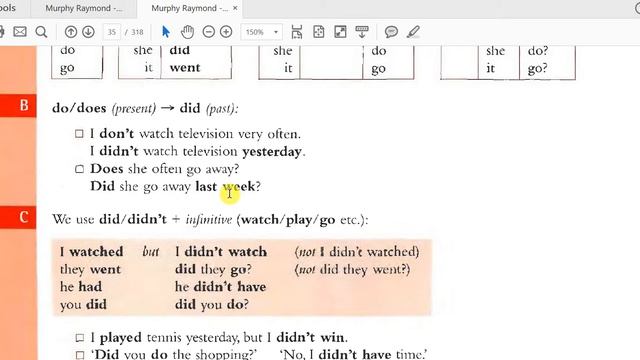The width and height of the screenshot is (640, 360).
Task: Click the bullet box before "I don't watch"
Action: (x=79, y=134)
